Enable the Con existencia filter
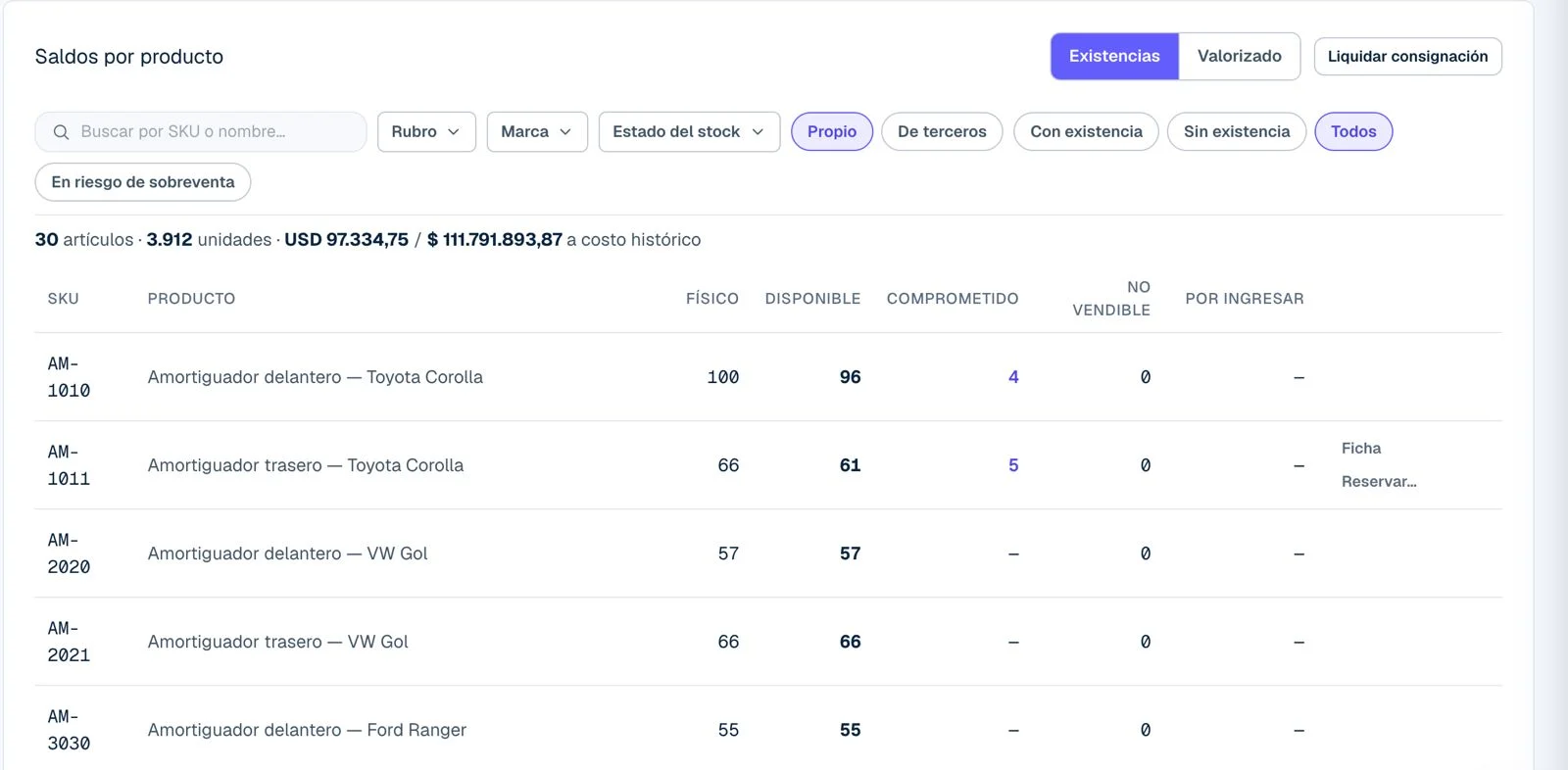This screenshot has height=770, width=1568. pyautogui.click(x=1086, y=131)
